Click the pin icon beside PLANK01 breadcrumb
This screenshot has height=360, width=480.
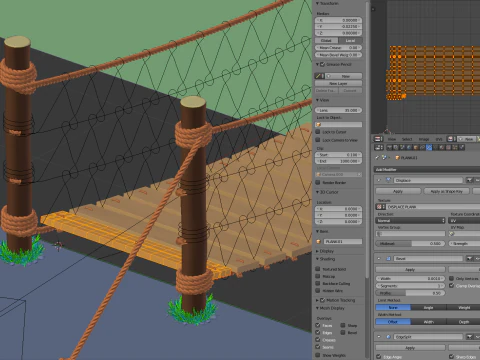[377, 157]
